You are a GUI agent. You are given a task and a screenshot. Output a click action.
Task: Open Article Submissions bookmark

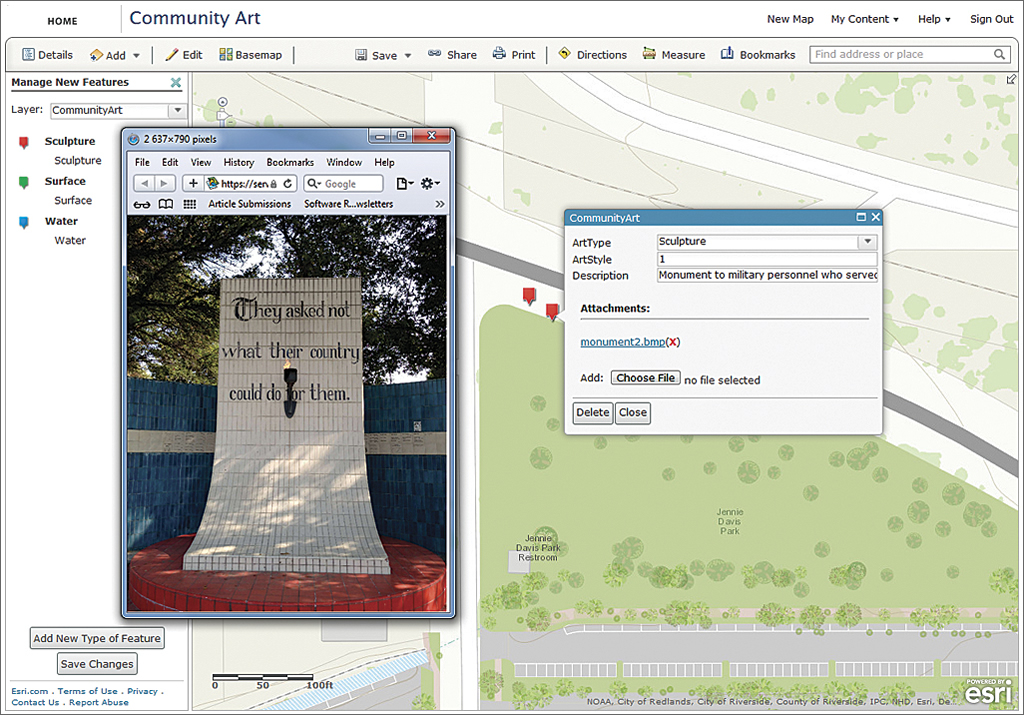point(249,204)
